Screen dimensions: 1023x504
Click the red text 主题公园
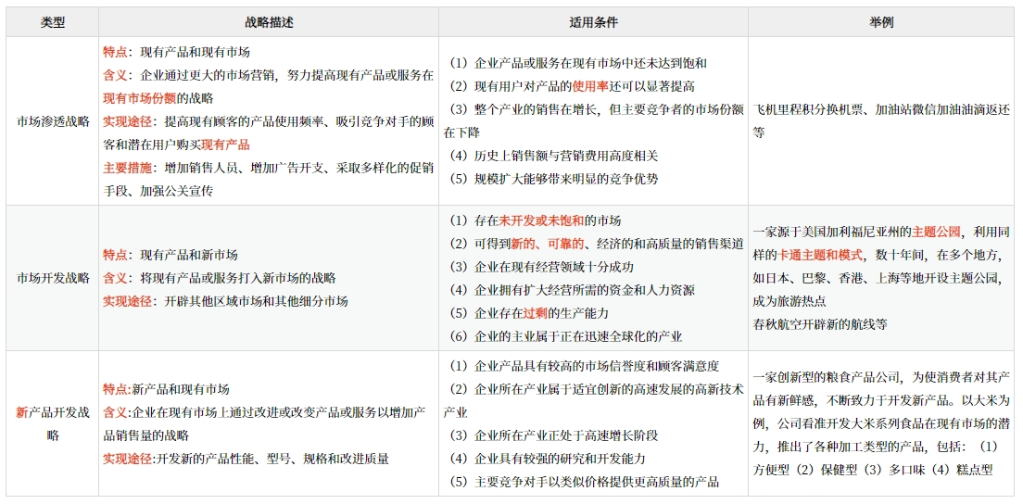(x=937, y=232)
